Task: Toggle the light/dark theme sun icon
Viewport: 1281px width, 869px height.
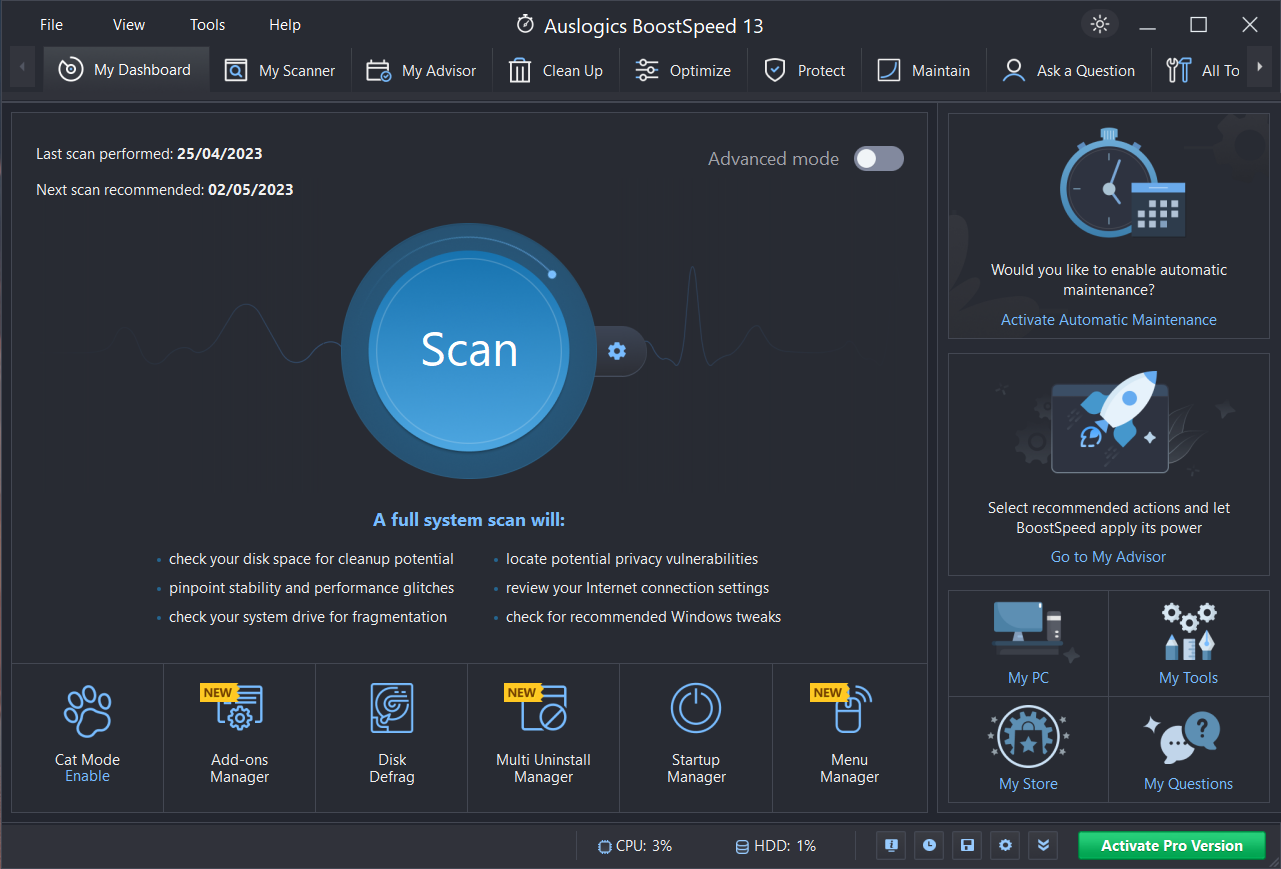Action: 1101,25
